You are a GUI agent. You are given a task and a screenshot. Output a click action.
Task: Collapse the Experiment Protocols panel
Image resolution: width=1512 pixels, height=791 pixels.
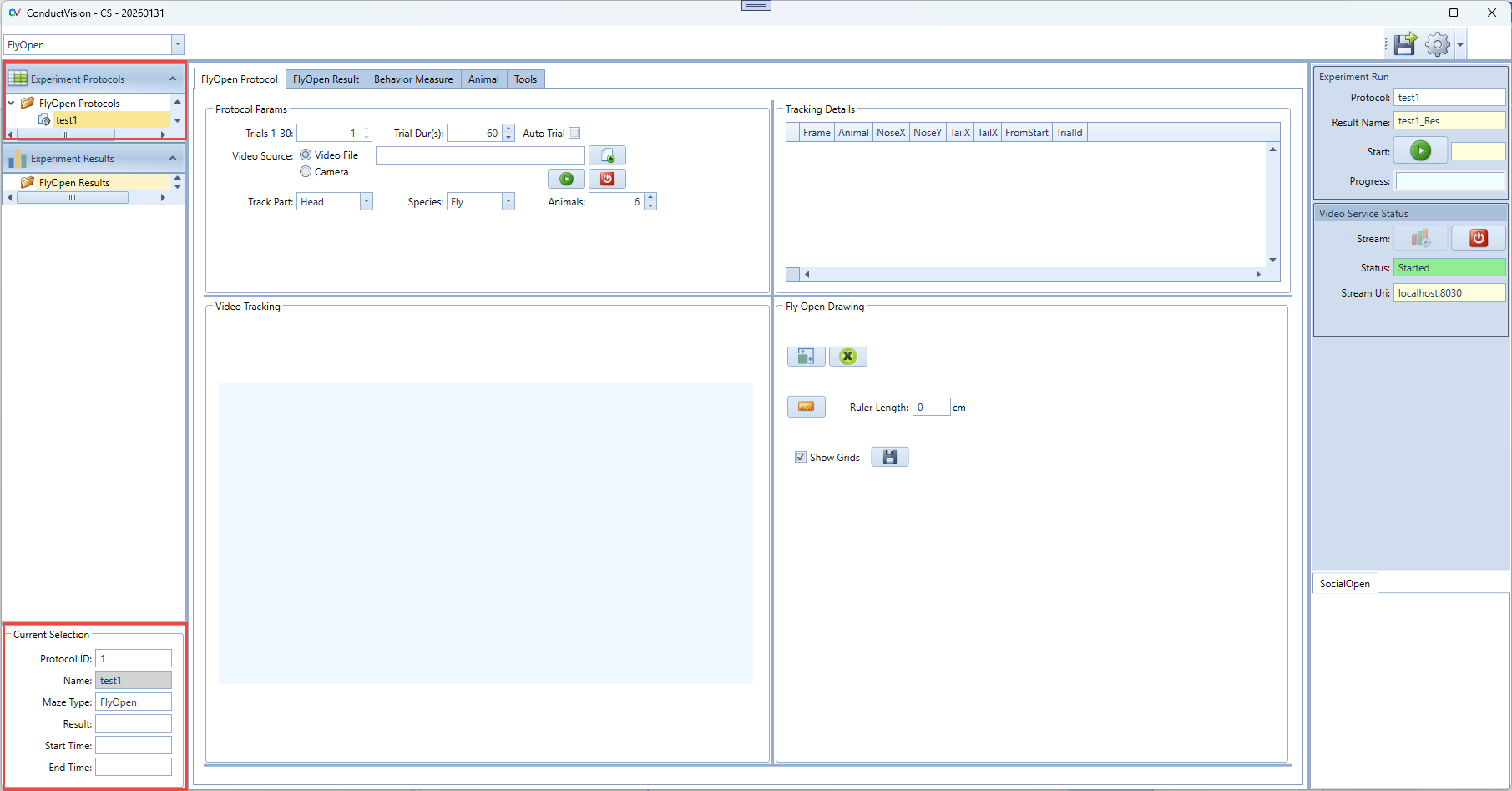coord(173,79)
